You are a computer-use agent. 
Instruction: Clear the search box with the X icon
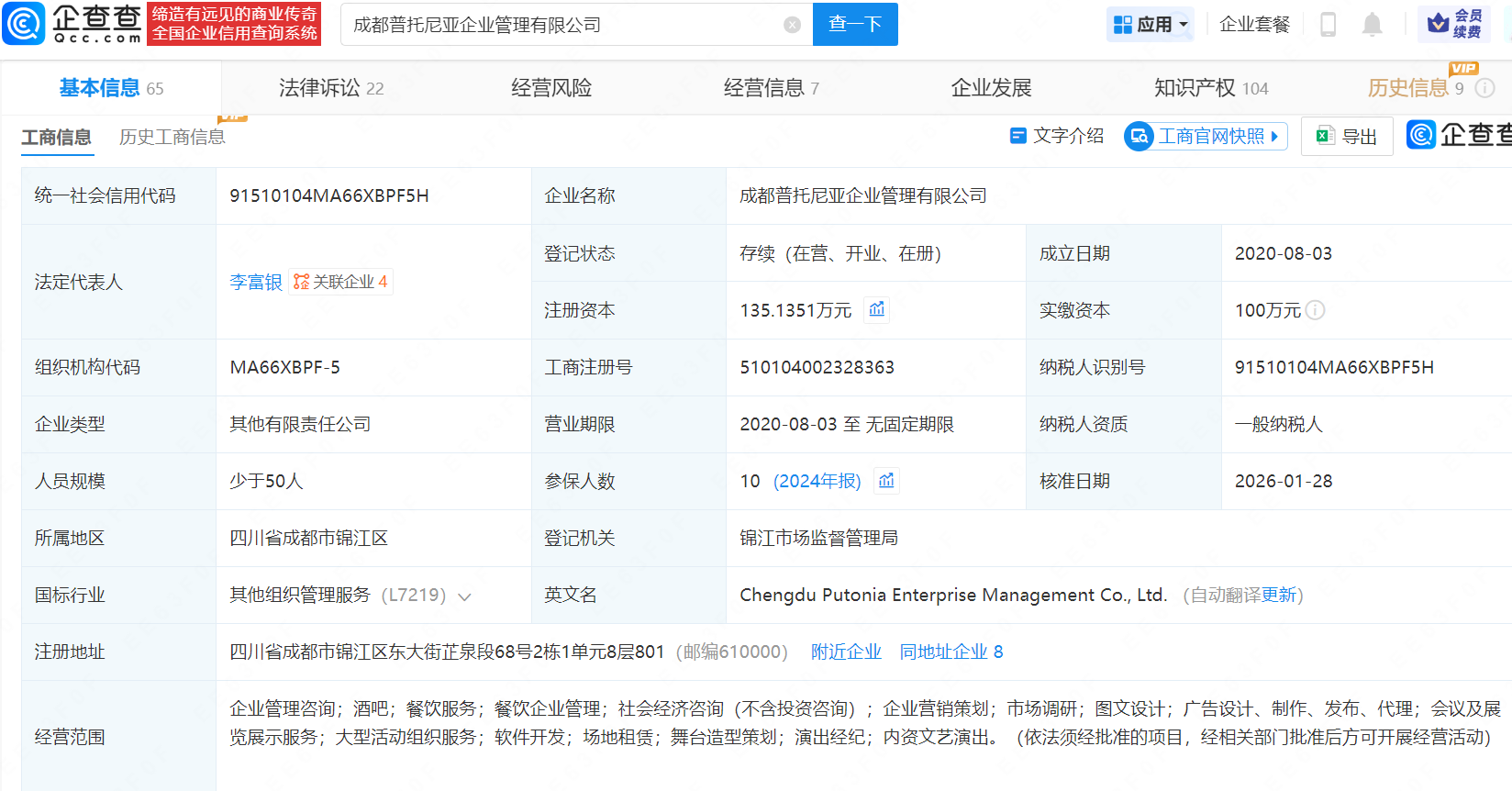[793, 25]
